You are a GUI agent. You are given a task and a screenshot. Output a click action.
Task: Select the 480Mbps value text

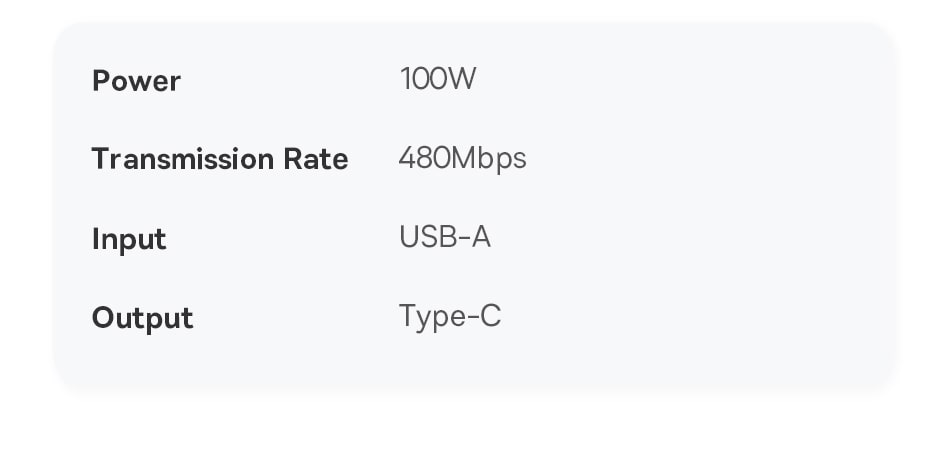[x=462, y=159]
